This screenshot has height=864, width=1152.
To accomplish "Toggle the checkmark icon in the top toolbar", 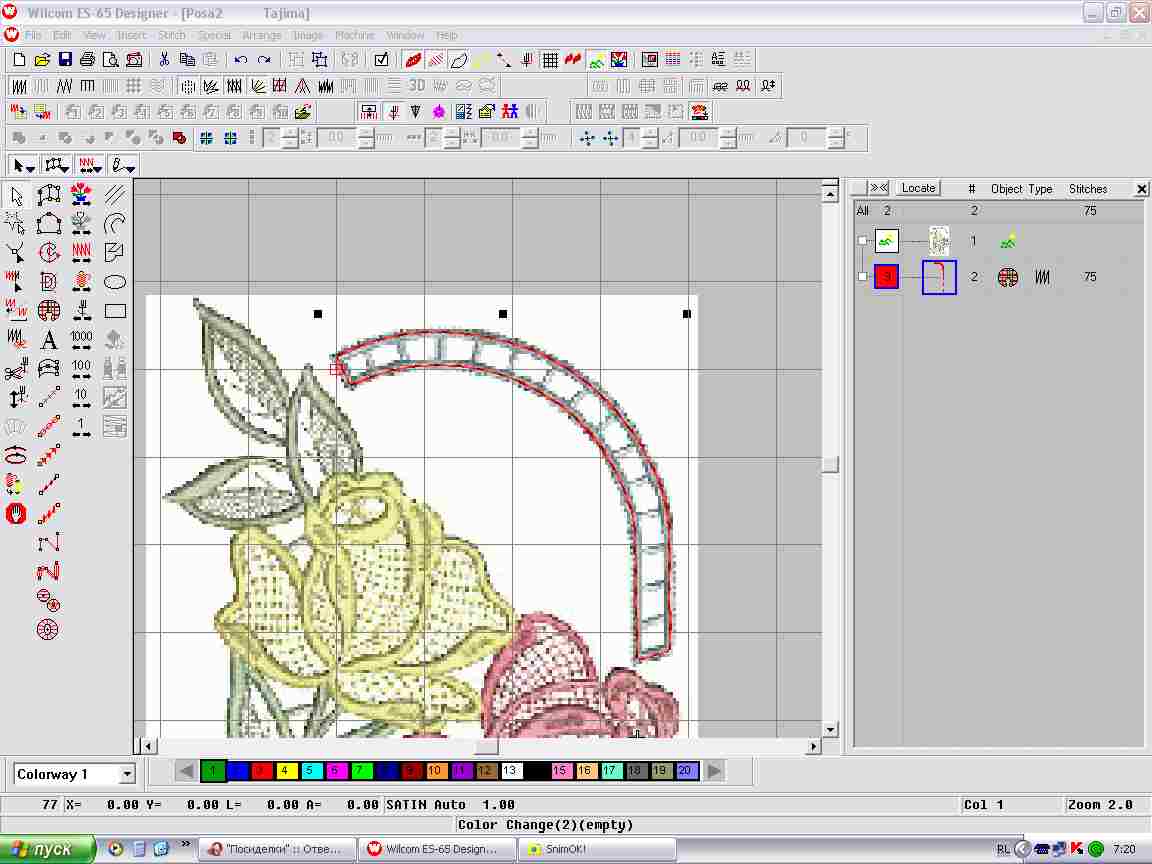I will pos(381,60).
